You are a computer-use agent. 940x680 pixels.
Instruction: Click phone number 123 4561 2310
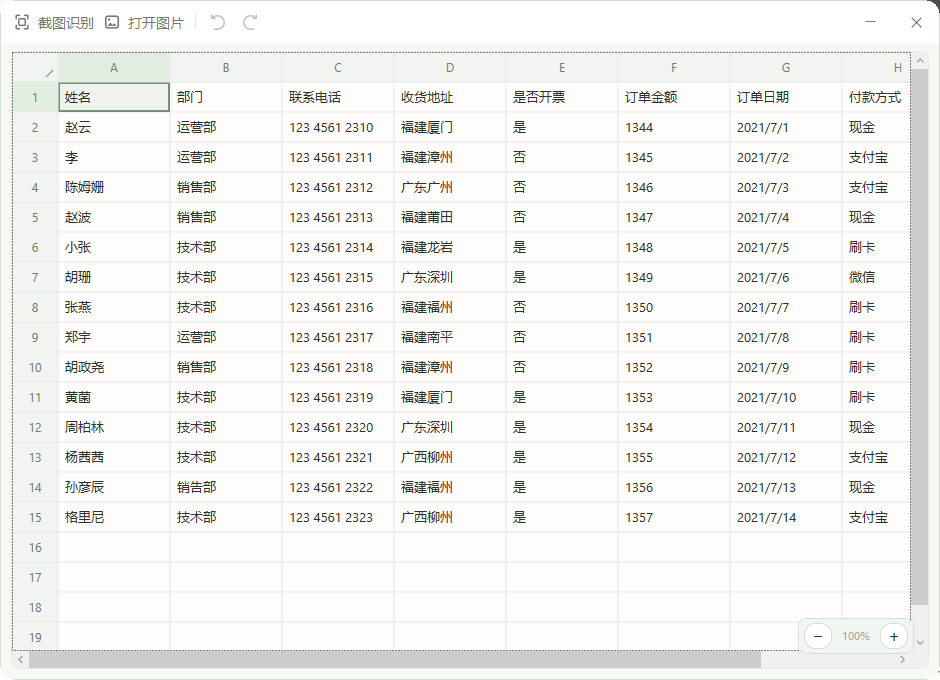coord(338,127)
